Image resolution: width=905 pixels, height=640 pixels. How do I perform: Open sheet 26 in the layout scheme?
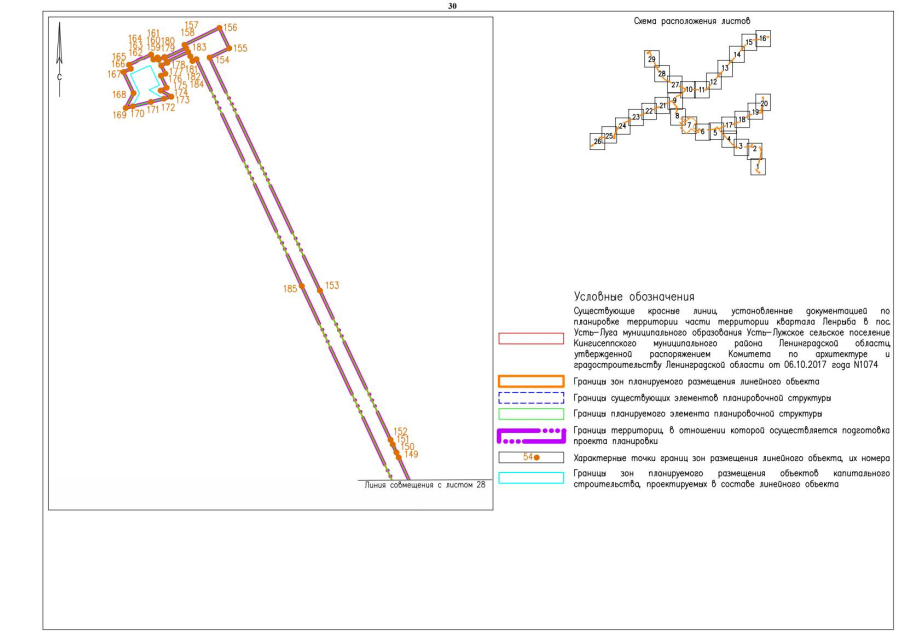click(598, 142)
